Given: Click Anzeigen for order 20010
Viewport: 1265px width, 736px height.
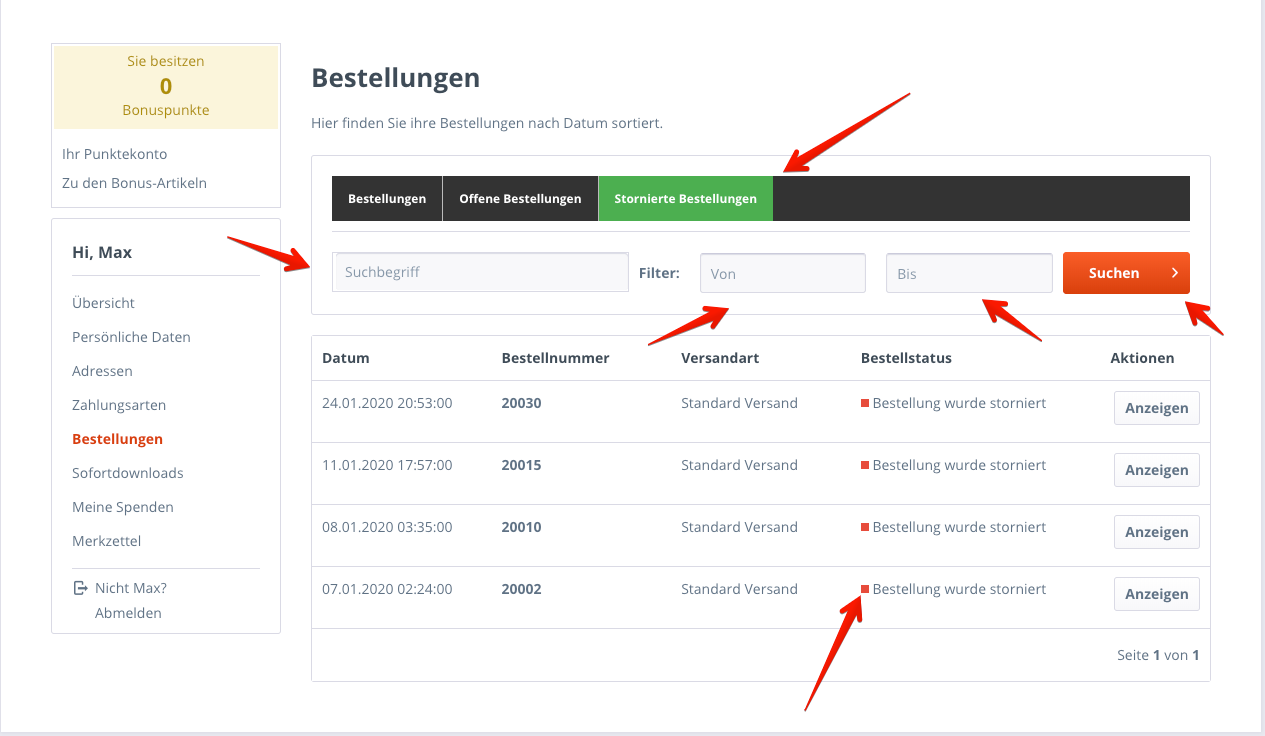Looking at the screenshot, I should (x=1157, y=532).
